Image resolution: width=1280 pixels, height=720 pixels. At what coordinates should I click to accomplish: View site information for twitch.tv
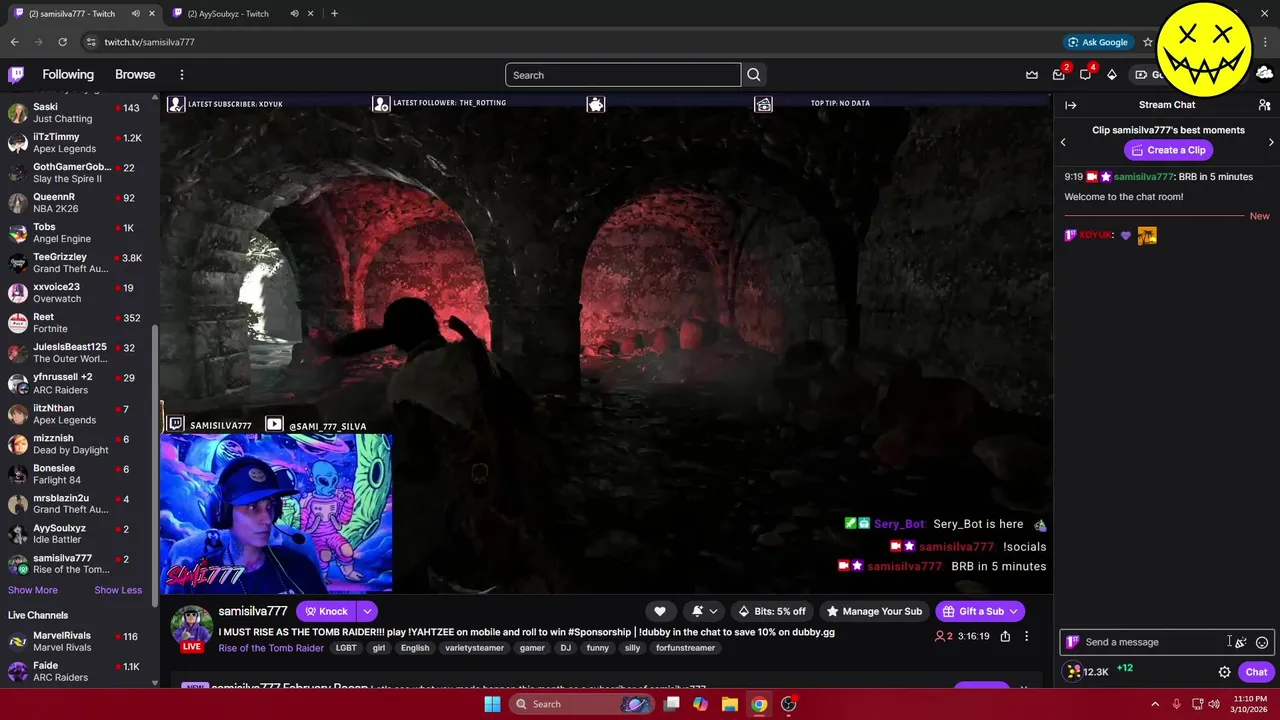91,42
